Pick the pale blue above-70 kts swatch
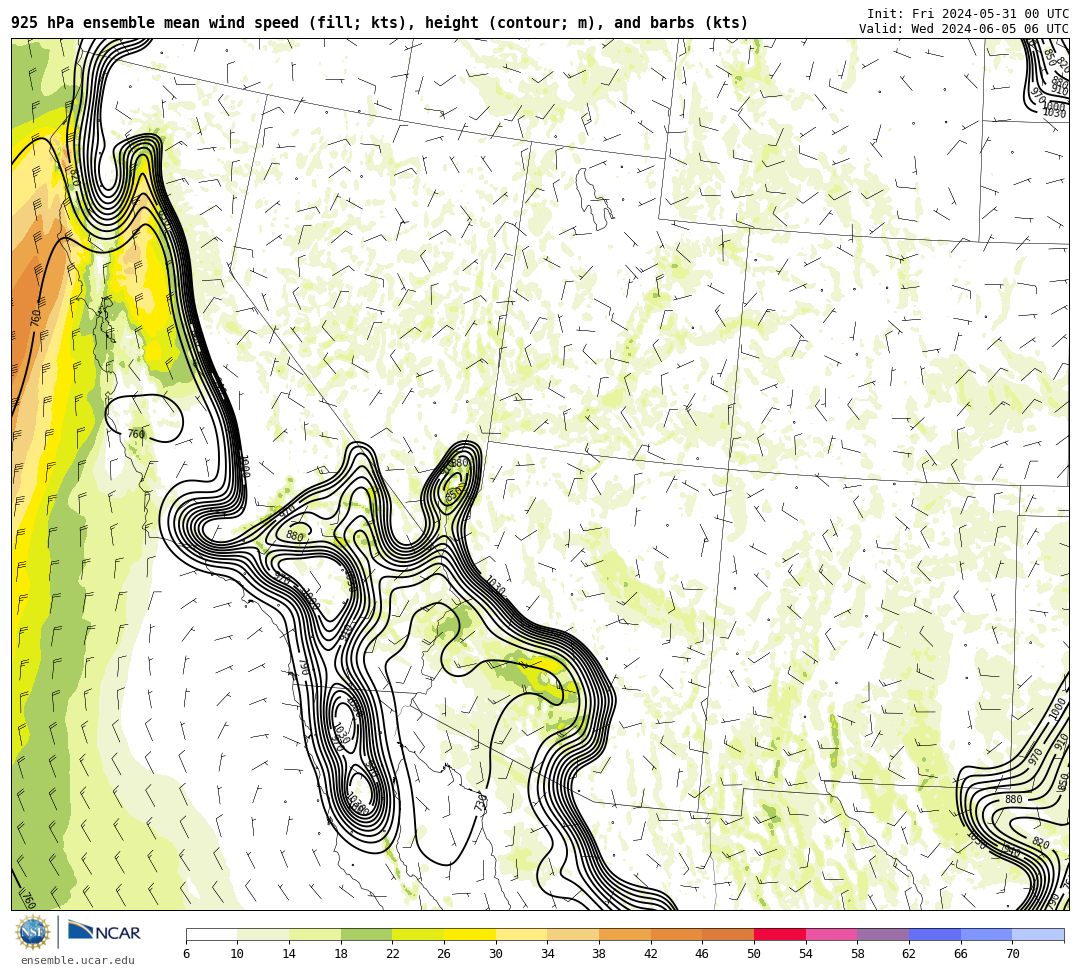Viewport: 1080px width, 973px height. 1038,934
